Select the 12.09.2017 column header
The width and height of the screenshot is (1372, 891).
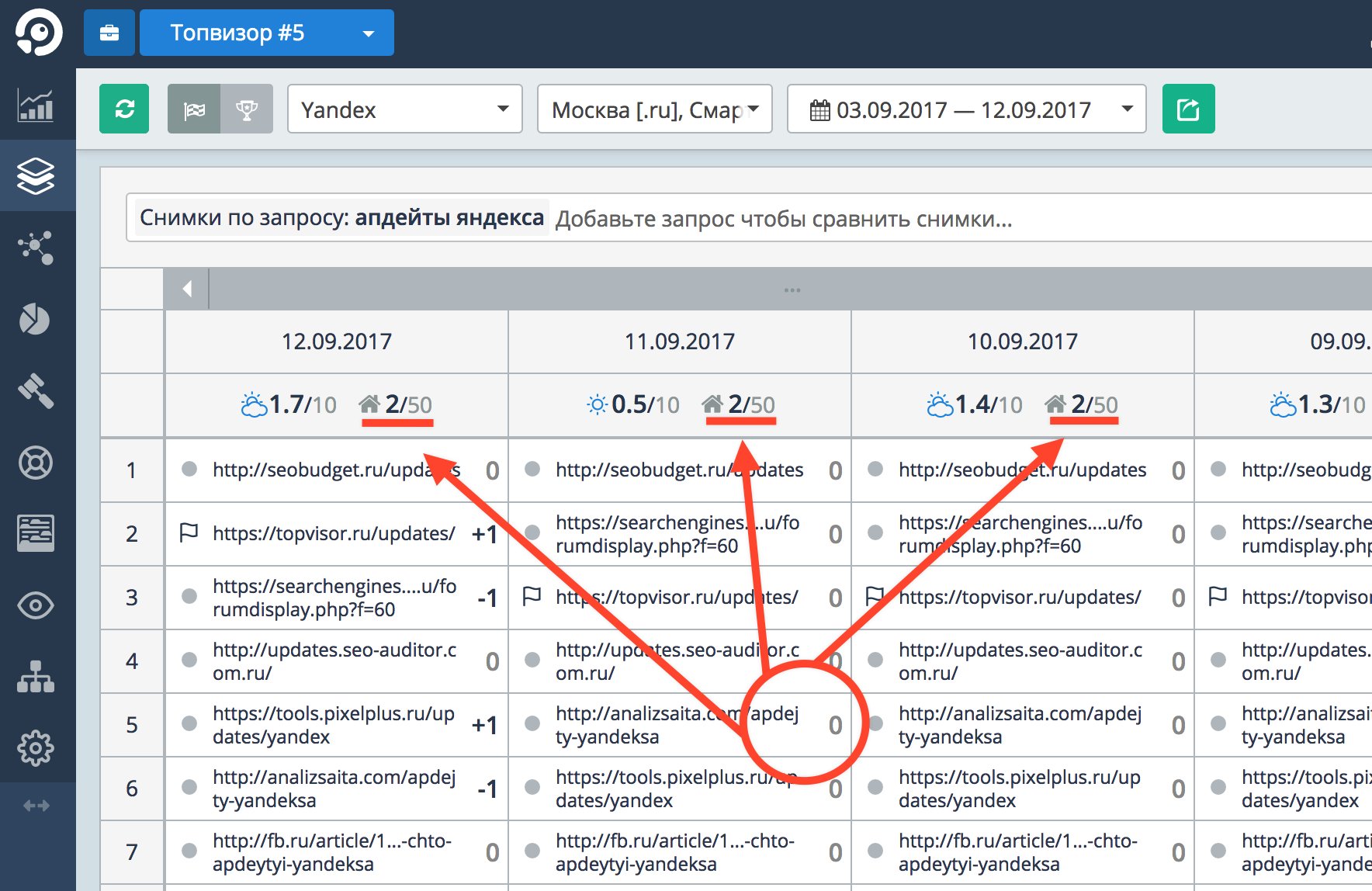[337, 341]
